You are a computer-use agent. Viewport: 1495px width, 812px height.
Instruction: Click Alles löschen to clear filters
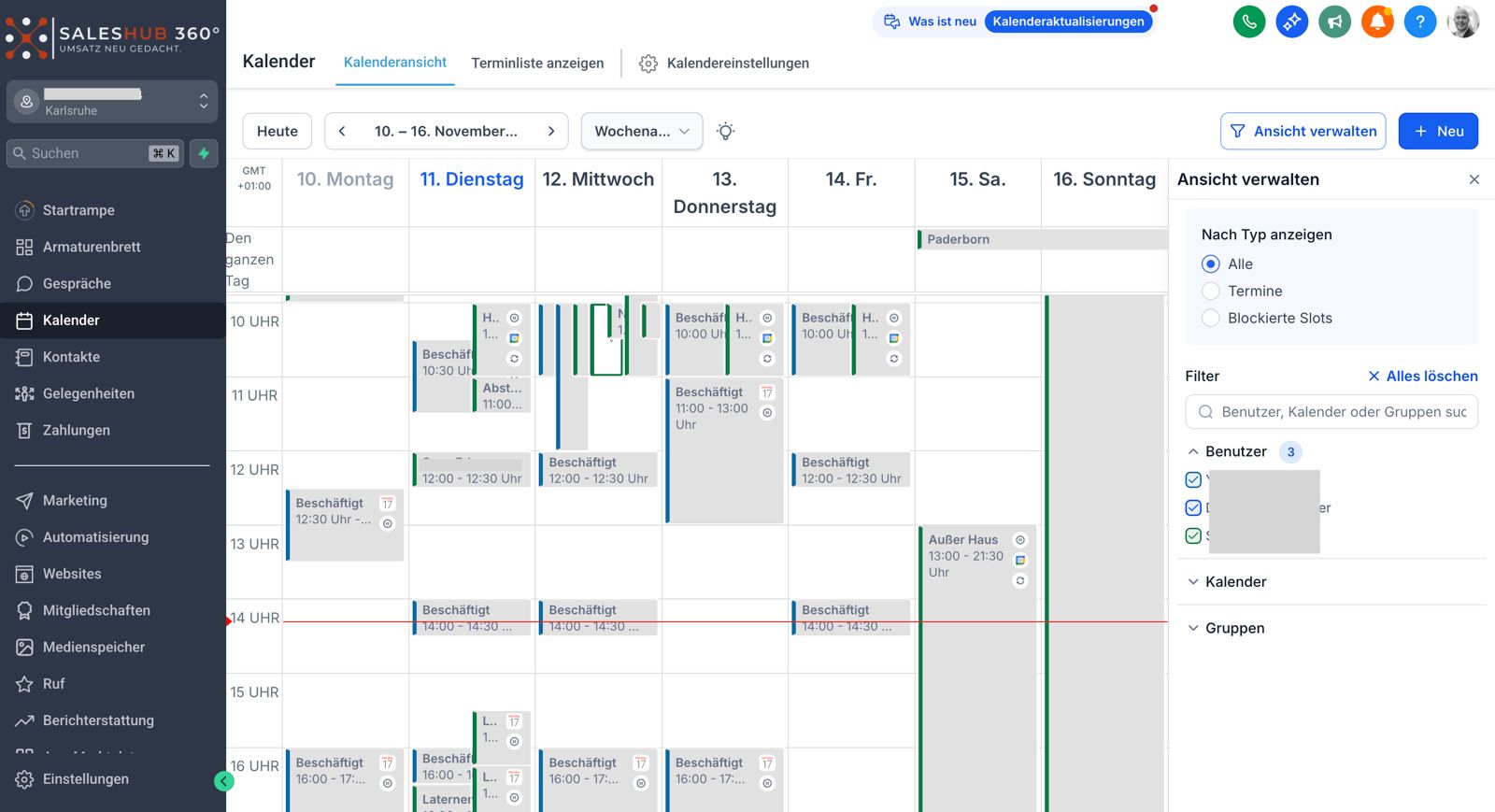pos(1422,377)
